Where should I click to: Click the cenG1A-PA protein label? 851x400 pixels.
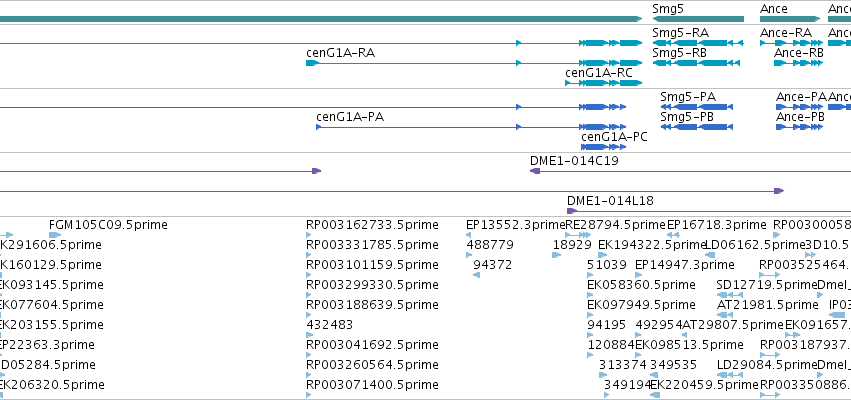[350, 117]
